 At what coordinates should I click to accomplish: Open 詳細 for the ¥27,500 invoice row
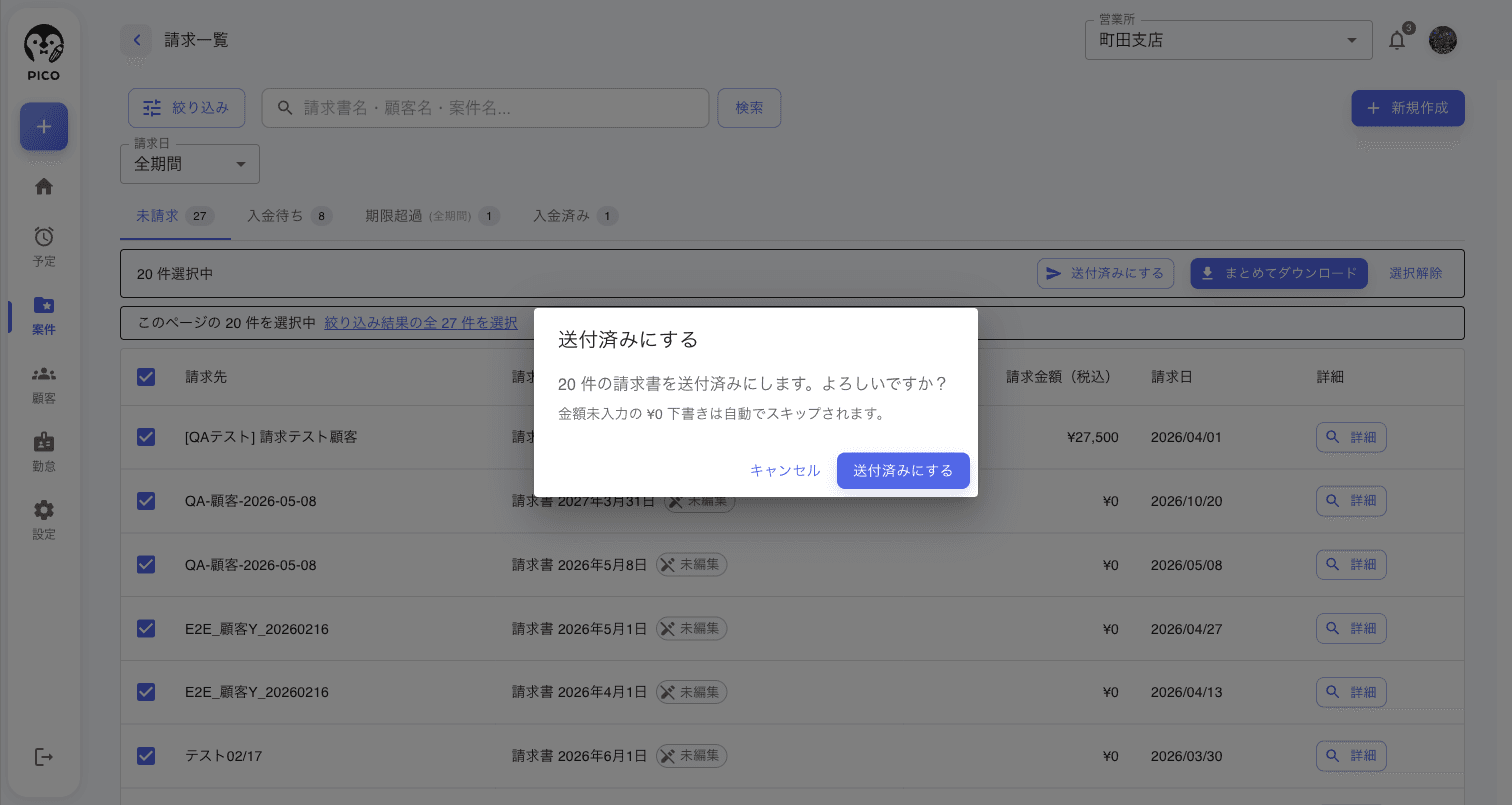1351,437
